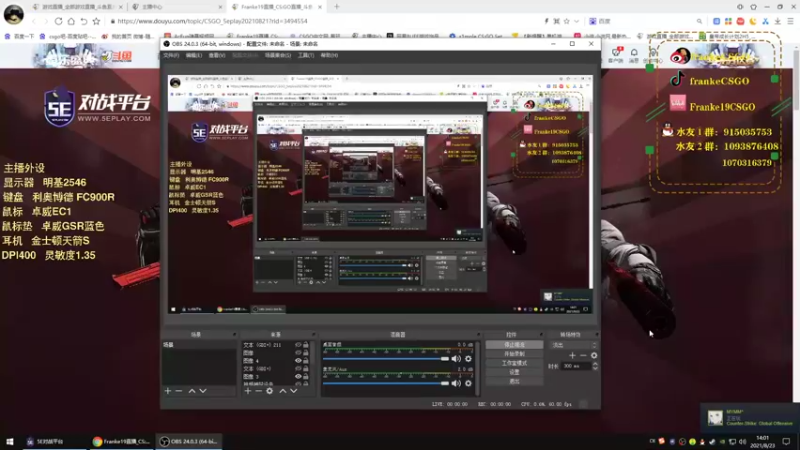Open Mic/Aux settings gear

[x=468, y=383]
